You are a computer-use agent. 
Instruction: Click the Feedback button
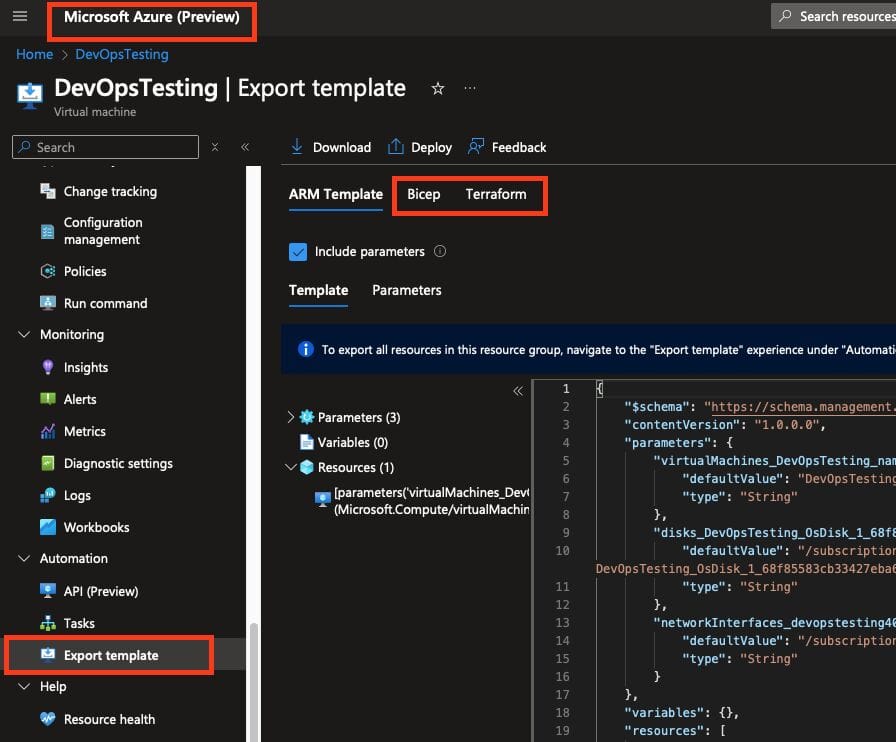507,147
